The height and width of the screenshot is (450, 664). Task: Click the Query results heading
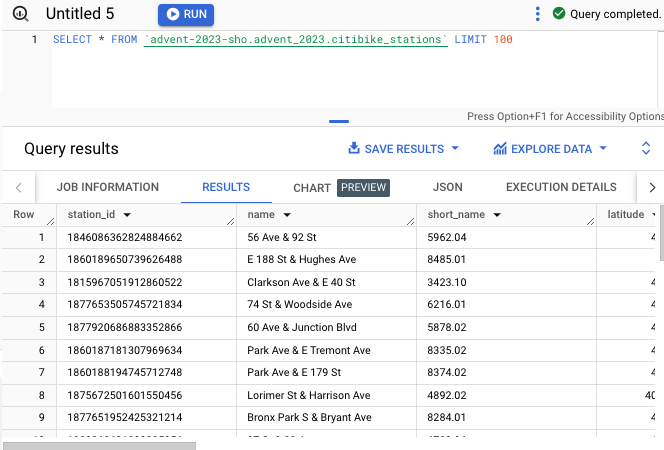pyautogui.click(x=71, y=149)
